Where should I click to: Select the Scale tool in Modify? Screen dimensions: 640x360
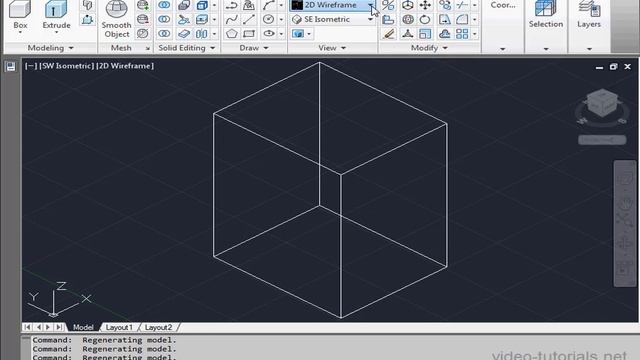pyautogui.click(x=425, y=33)
